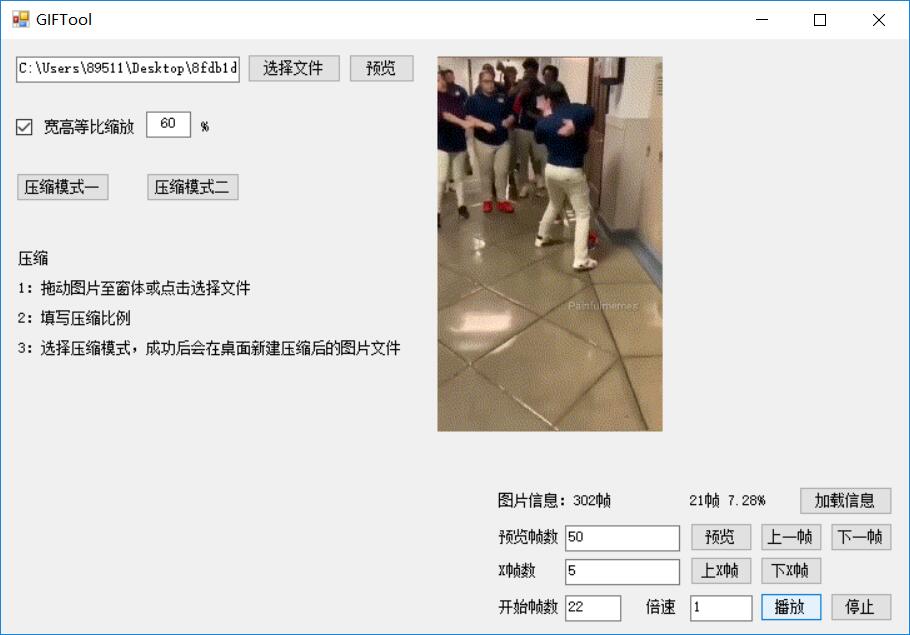Viewport: 910px width, 635px height.
Task: Click the 预览 button beside 预览帧数
Action: coord(721,537)
